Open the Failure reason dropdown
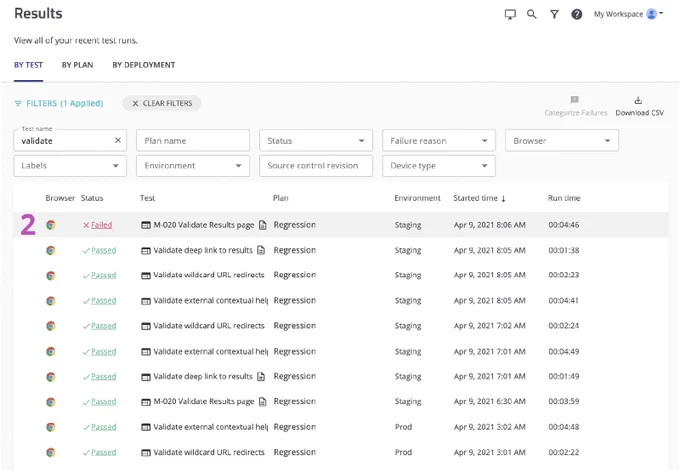This screenshot has height=473, width=680. [x=439, y=140]
